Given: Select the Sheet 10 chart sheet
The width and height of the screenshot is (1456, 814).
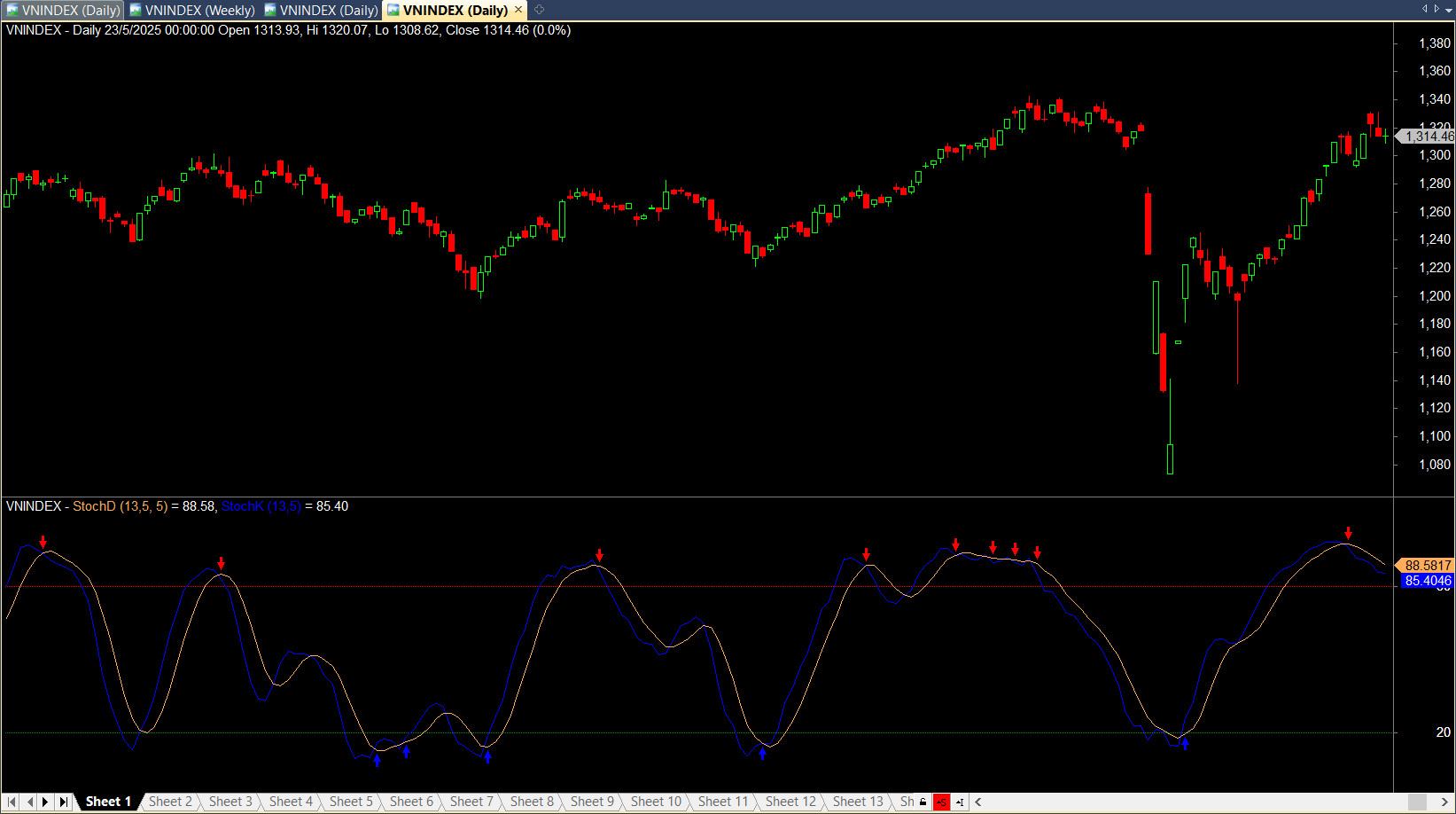Looking at the screenshot, I should 656,802.
